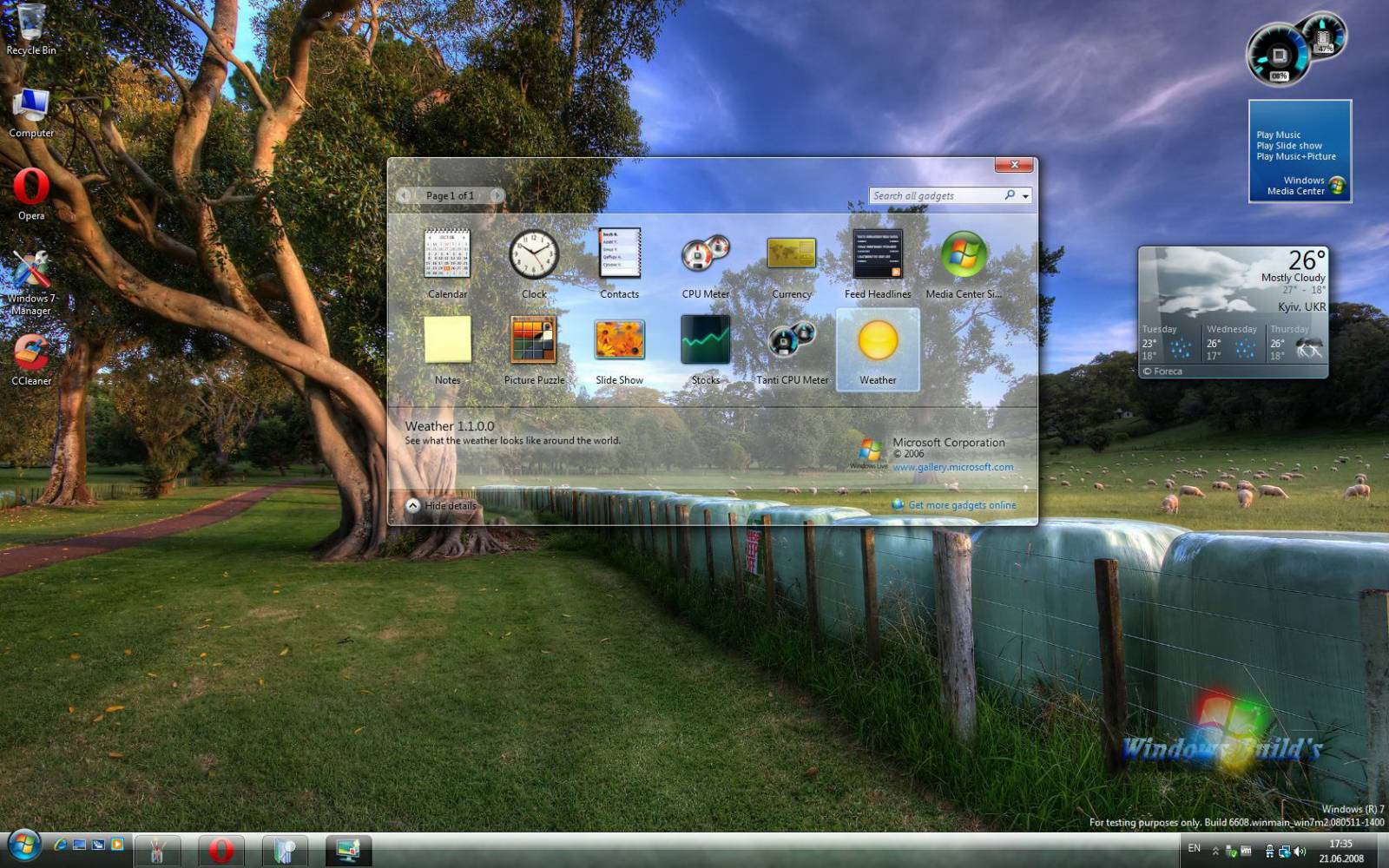The width and height of the screenshot is (1389, 868).
Task: Click the Thursday forecast in weather gadget
Action: [1297, 343]
